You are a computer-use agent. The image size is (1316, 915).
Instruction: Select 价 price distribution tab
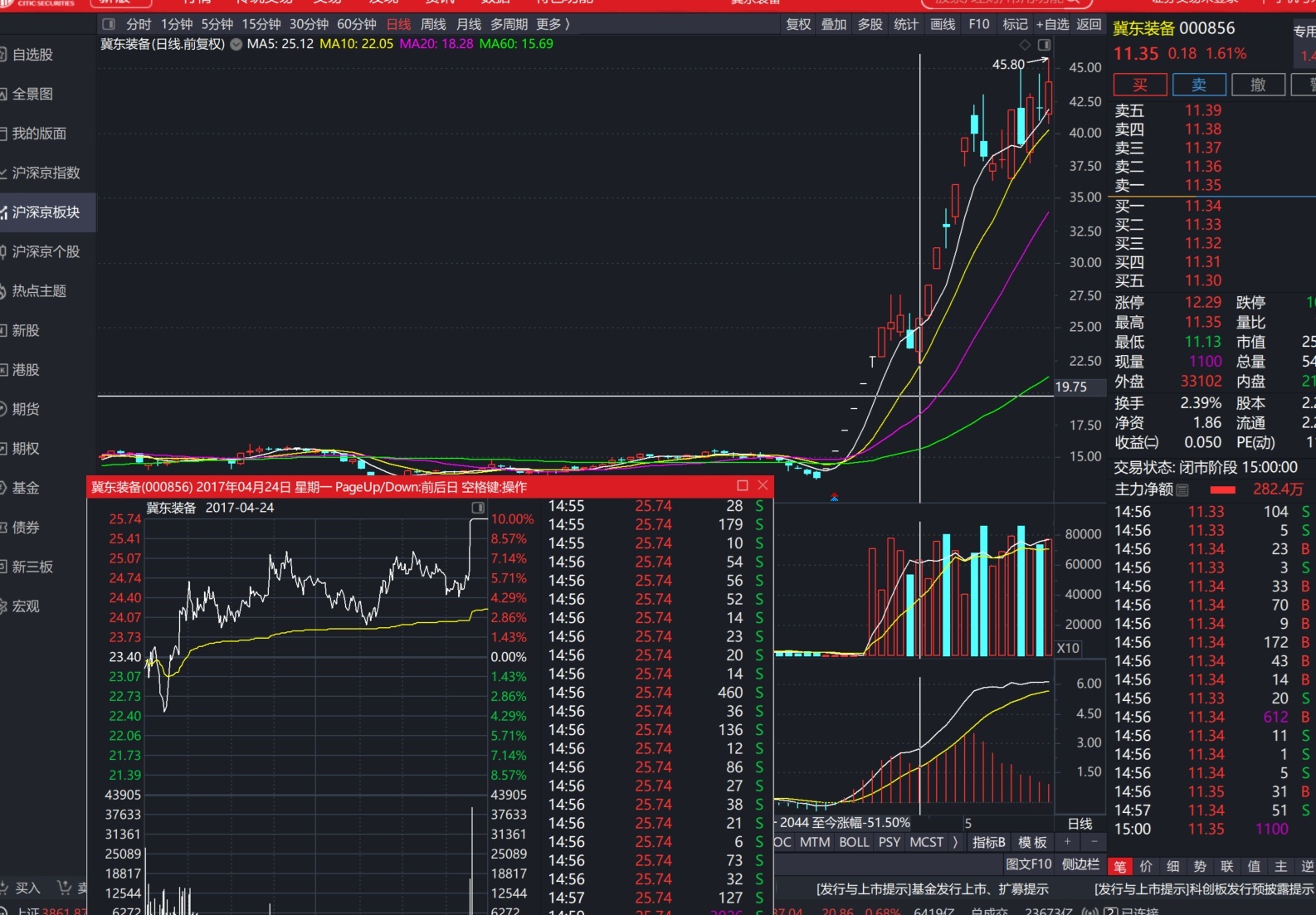click(x=1146, y=867)
